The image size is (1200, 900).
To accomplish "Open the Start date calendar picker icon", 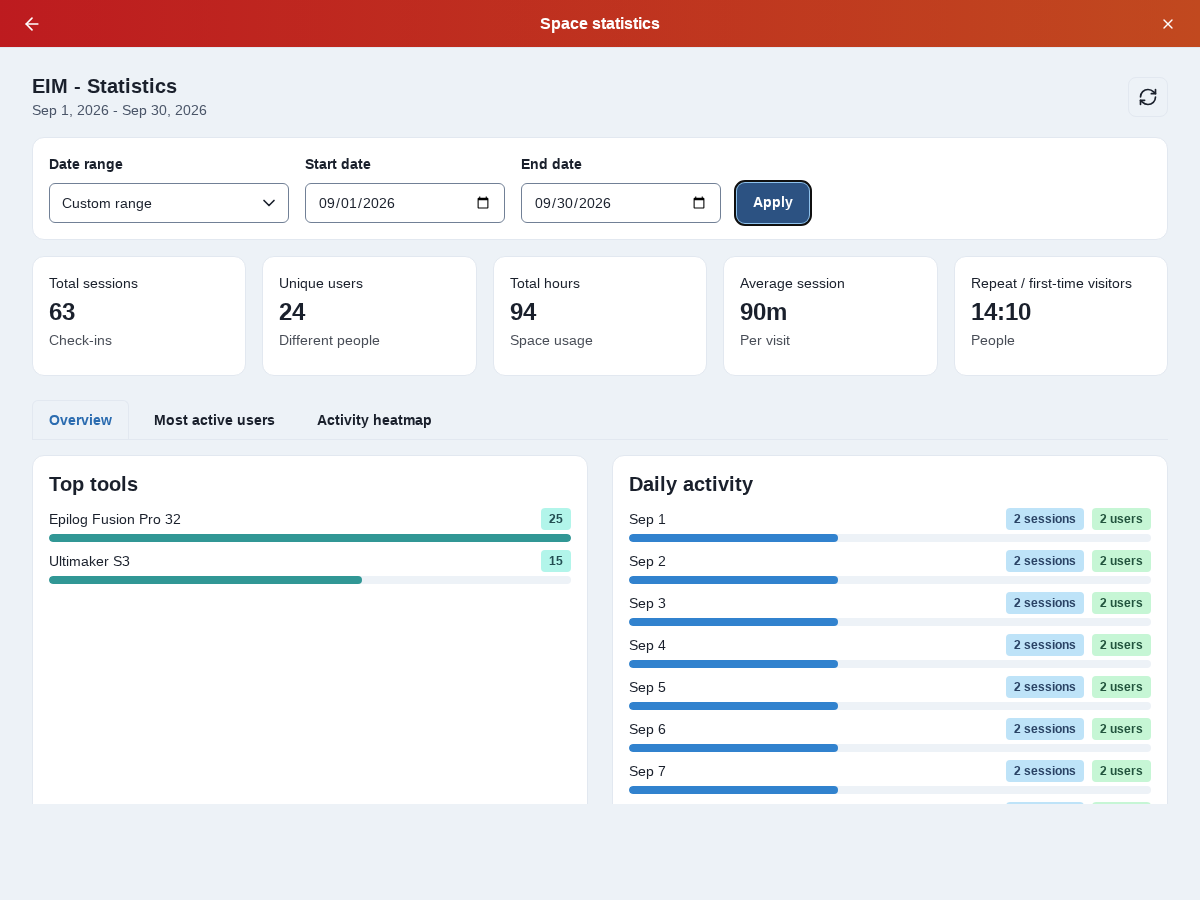I will click(x=483, y=203).
